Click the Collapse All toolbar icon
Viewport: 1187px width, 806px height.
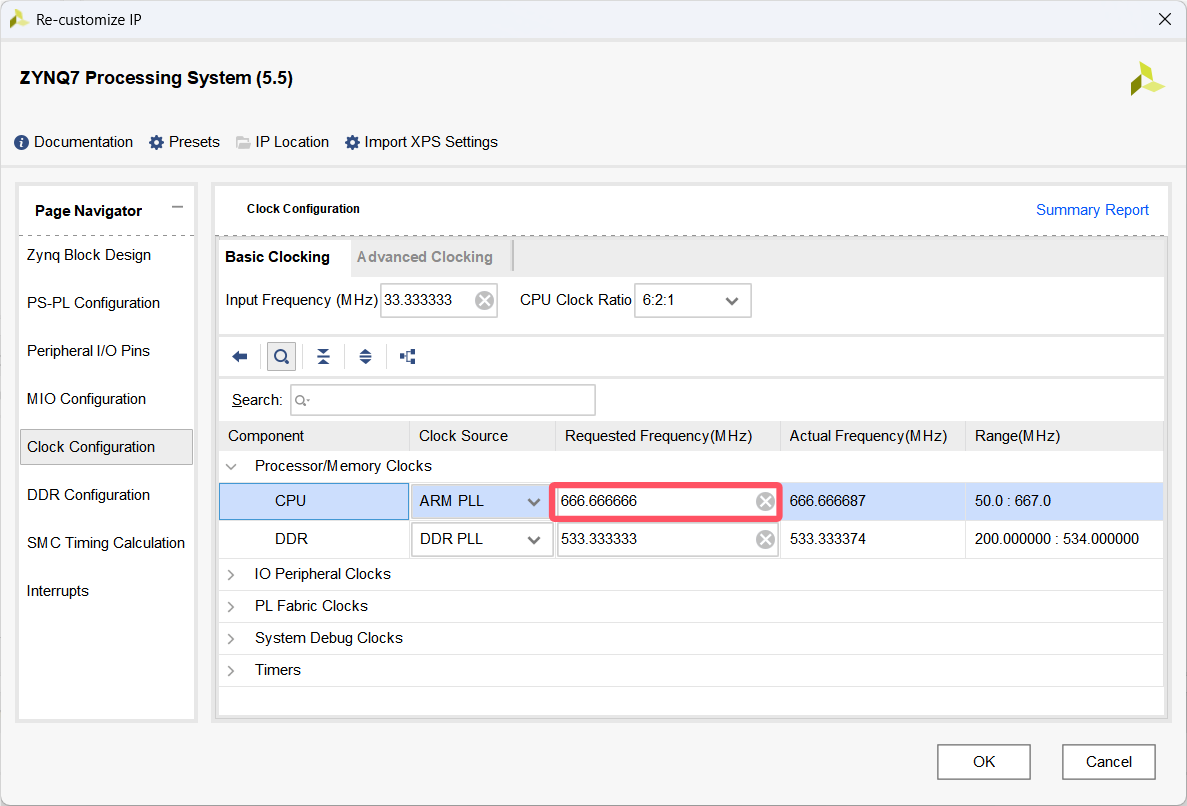coord(323,356)
